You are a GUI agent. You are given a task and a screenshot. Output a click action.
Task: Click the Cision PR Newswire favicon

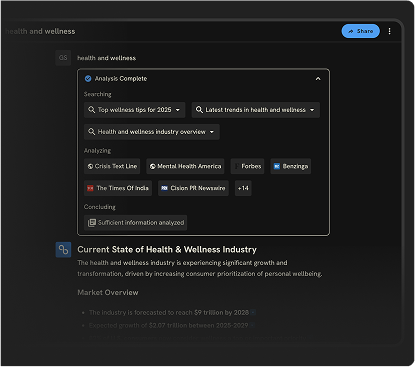tap(164, 188)
